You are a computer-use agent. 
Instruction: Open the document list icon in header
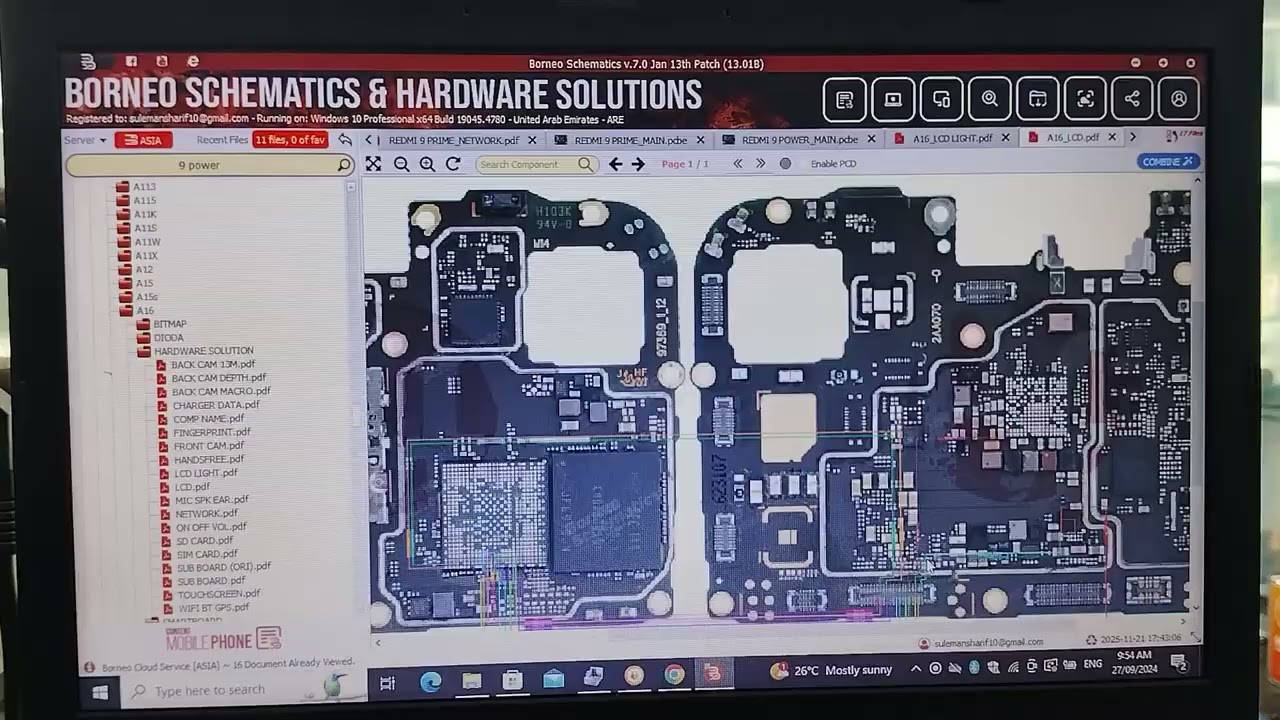pos(845,99)
